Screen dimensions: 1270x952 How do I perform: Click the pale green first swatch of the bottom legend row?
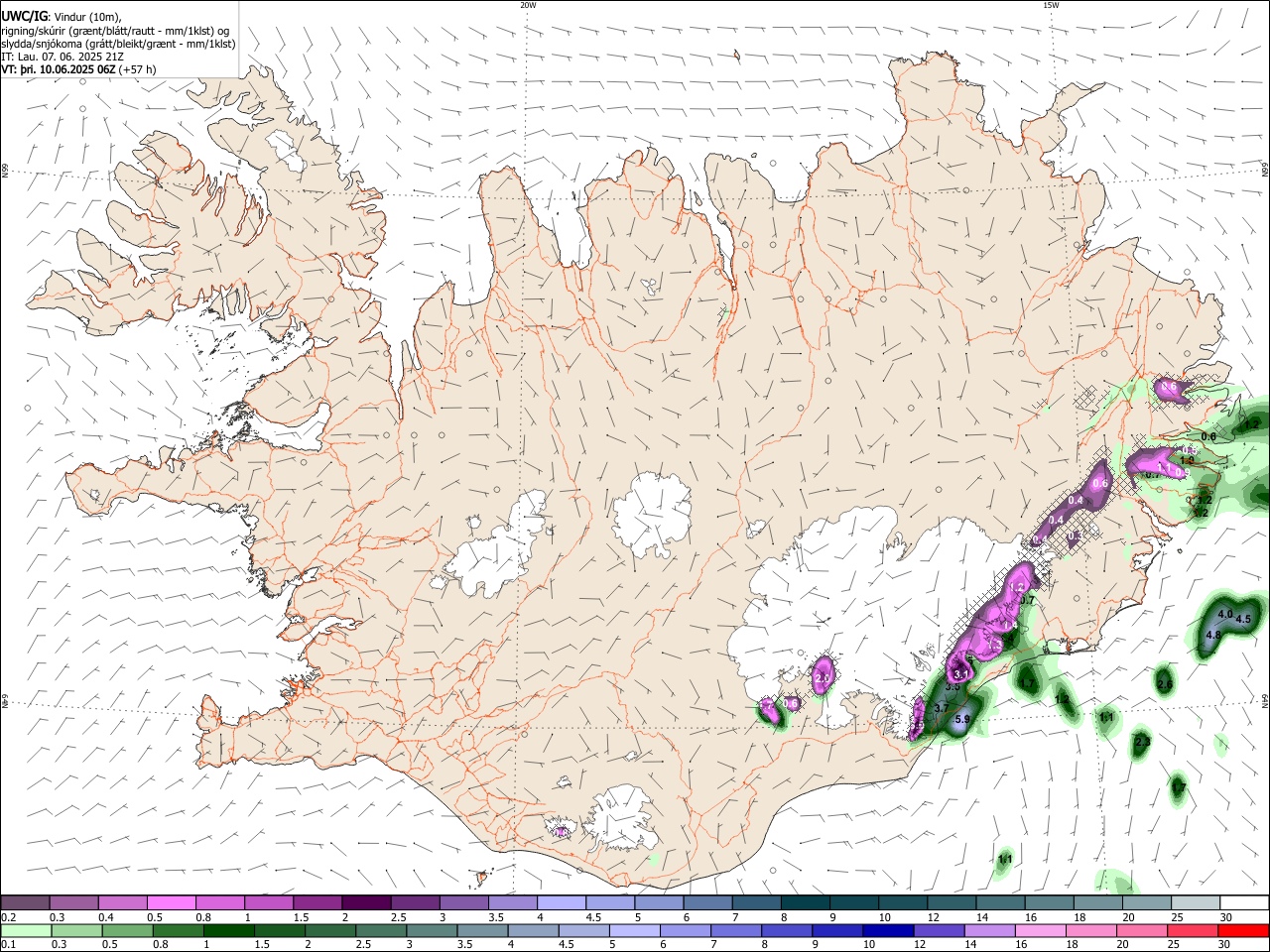click(x=25, y=930)
